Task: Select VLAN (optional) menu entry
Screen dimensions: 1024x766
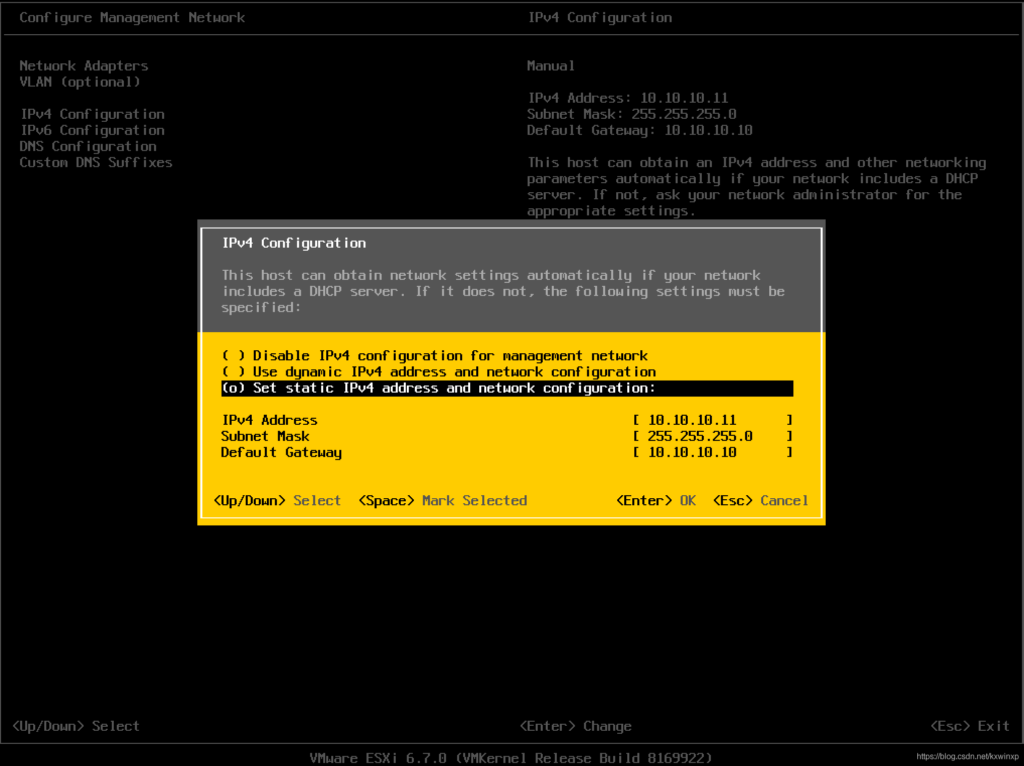Action: click(x=80, y=82)
